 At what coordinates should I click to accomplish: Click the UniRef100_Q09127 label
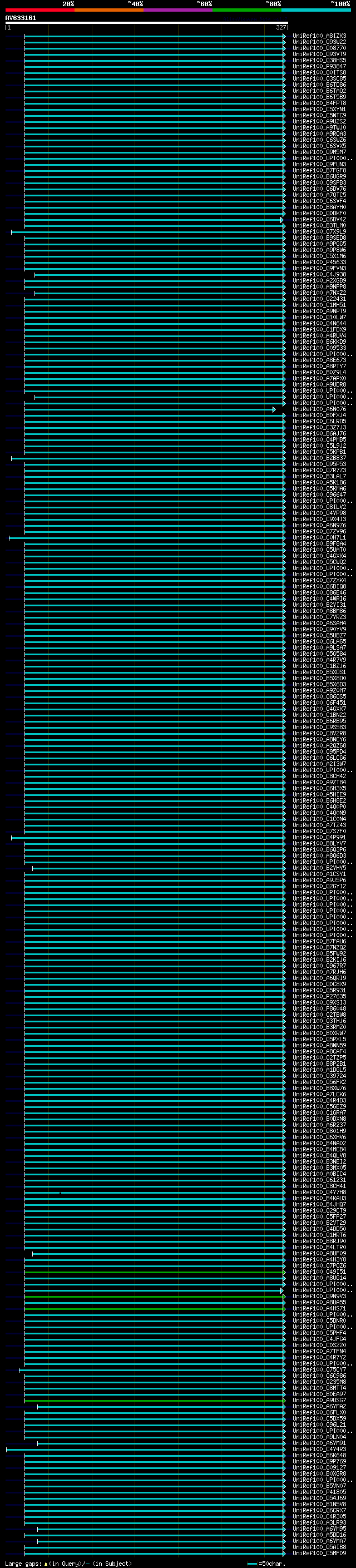pos(319,1467)
